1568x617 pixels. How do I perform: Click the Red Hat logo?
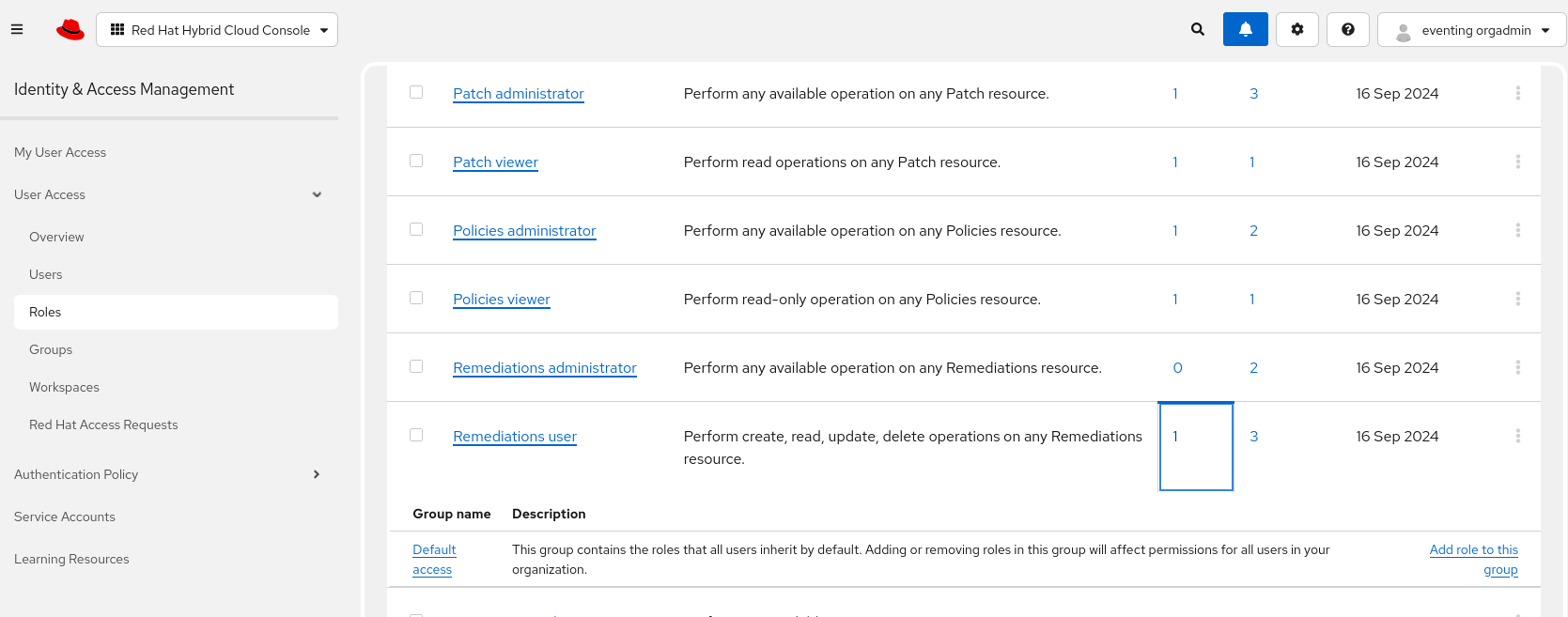tap(70, 30)
